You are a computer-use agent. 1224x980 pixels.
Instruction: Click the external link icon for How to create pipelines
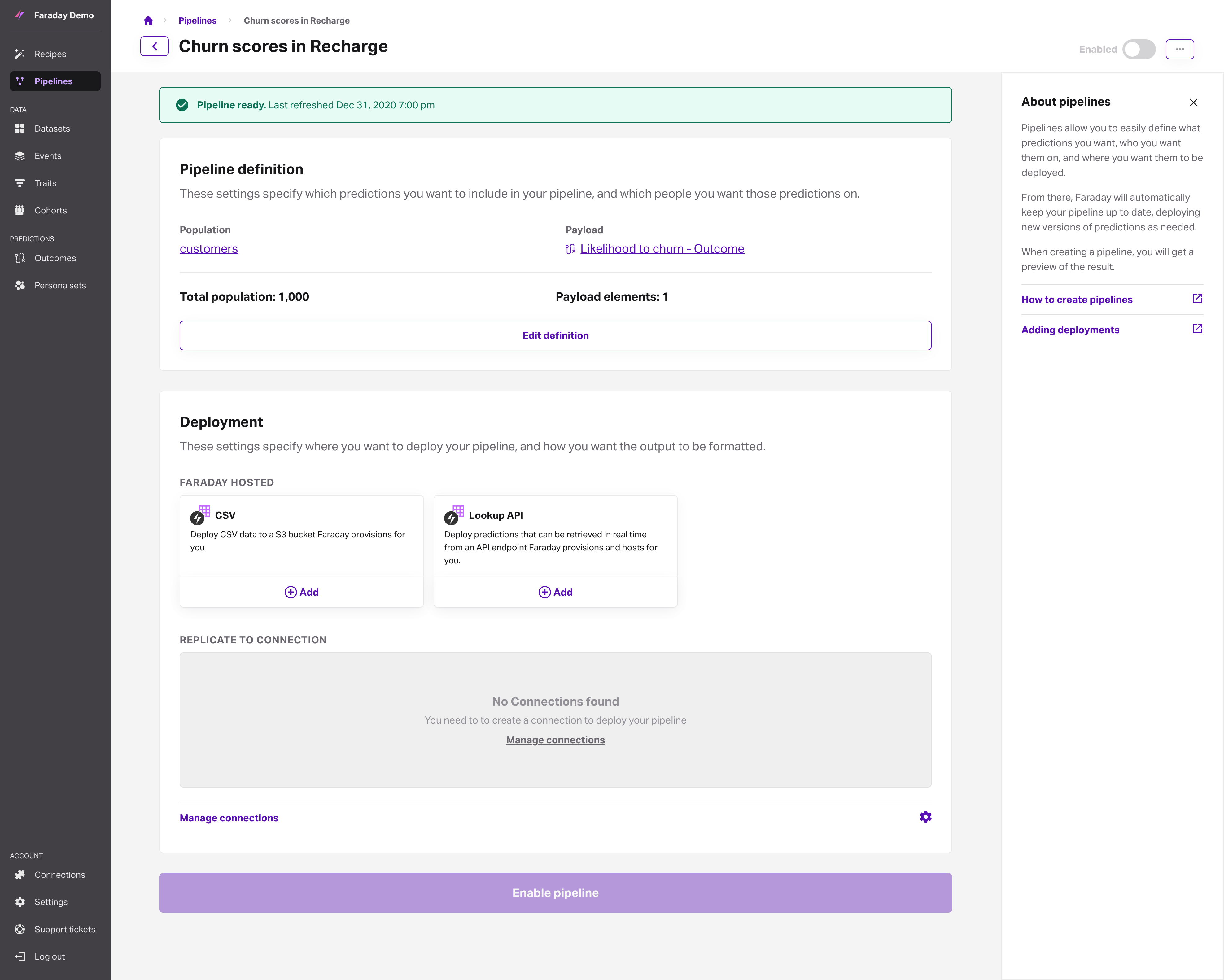[1197, 299]
